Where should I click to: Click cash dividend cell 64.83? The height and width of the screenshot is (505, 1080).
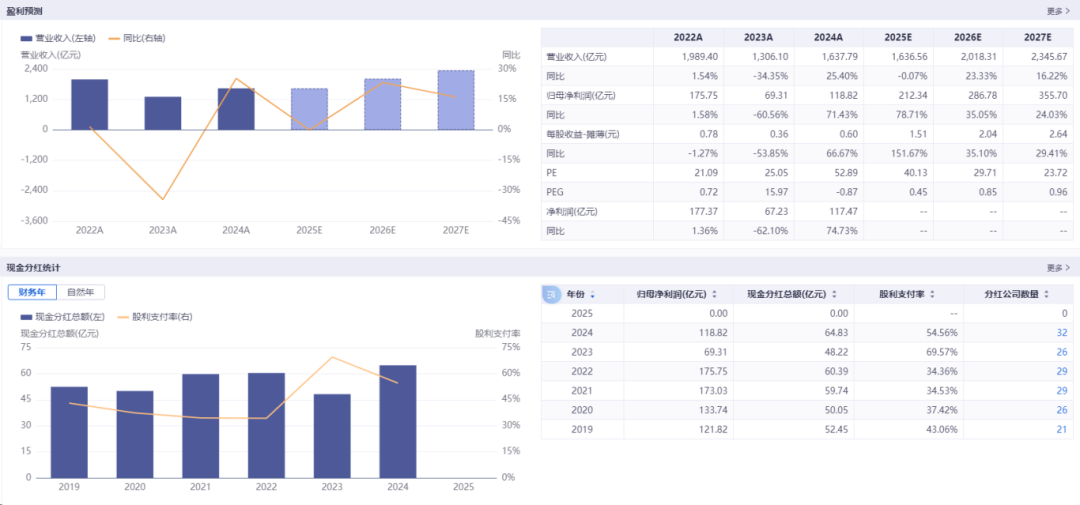click(836, 333)
